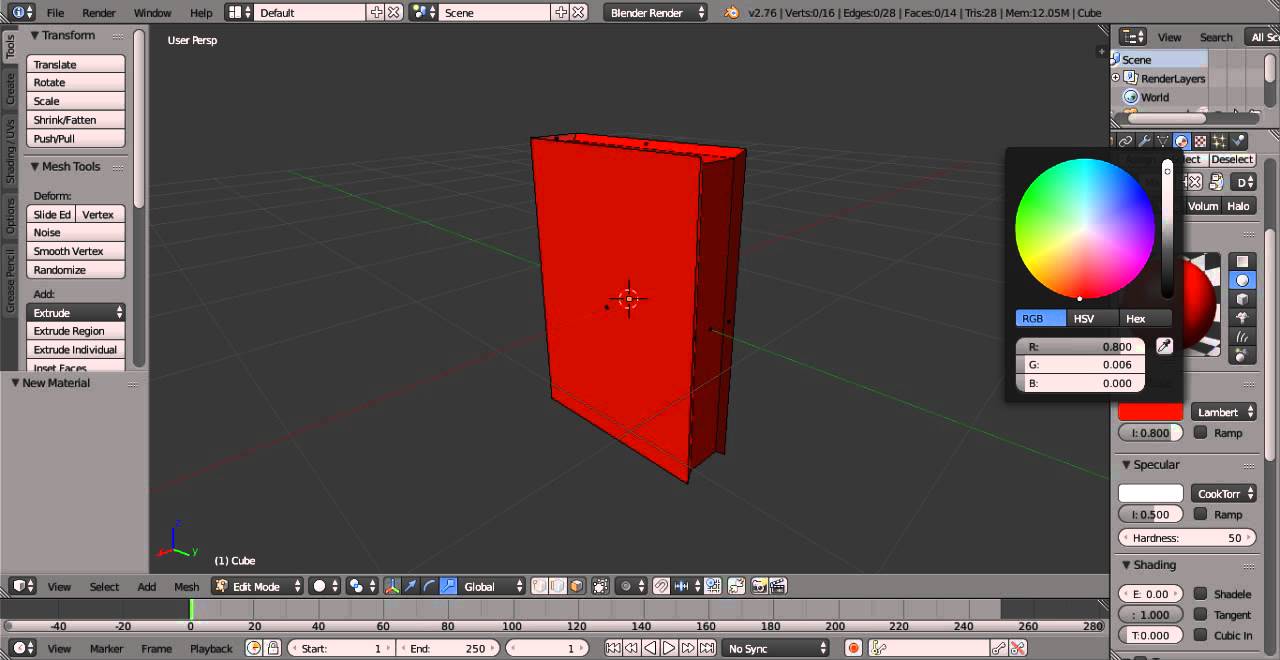The image size is (1280, 660).
Task: Open the Render menu
Action: click(99, 12)
